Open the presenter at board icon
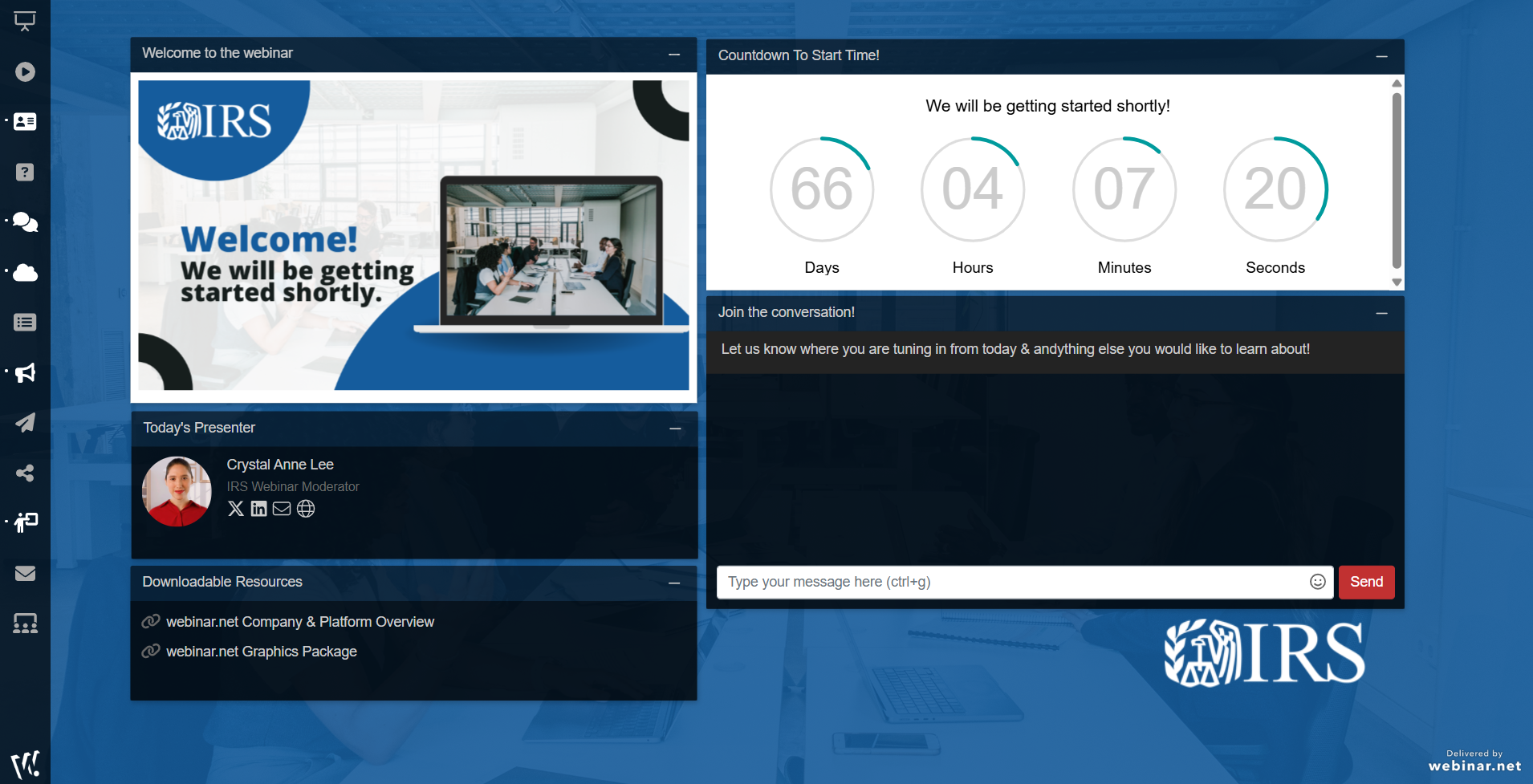Viewport: 1533px width, 784px height. [25, 523]
